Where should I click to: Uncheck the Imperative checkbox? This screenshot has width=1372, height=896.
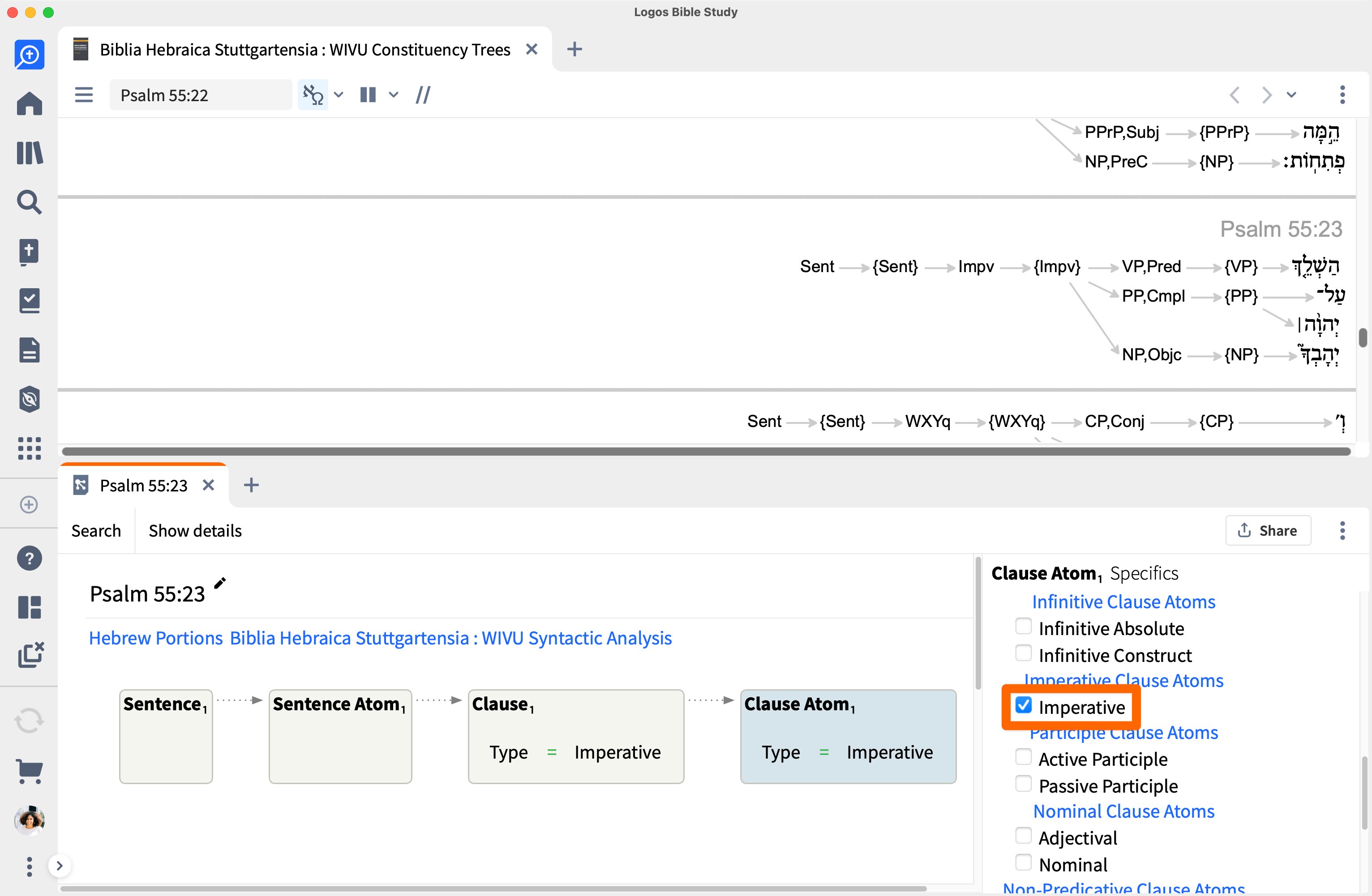point(1023,705)
